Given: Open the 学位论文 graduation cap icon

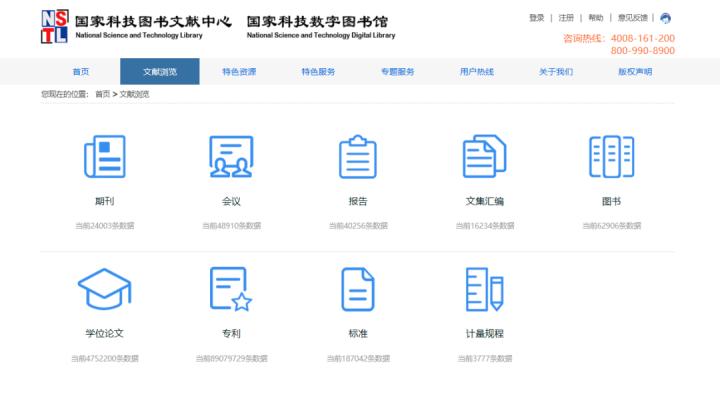Looking at the screenshot, I should pos(105,289).
